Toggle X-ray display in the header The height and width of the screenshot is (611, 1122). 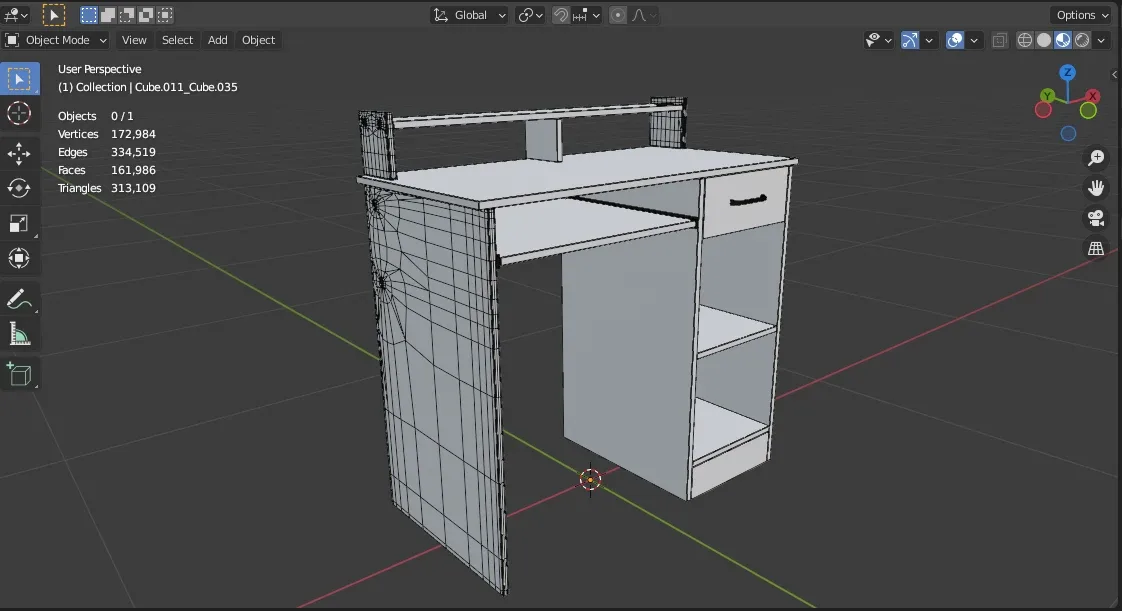pyautogui.click(x=1000, y=40)
